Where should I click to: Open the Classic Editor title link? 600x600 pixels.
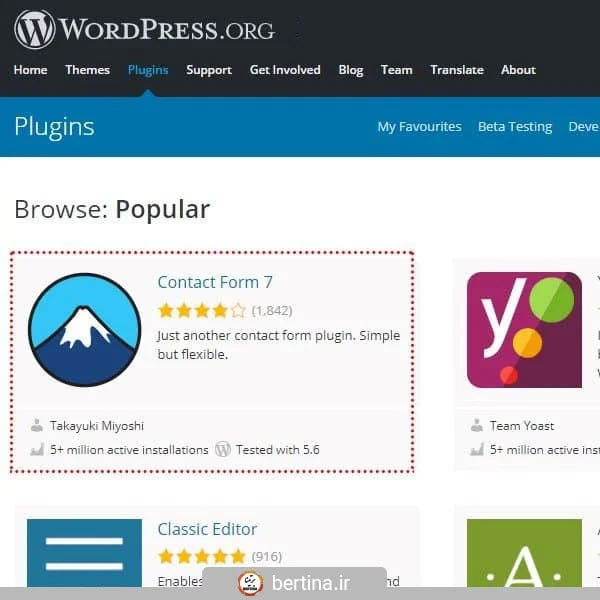(x=207, y=529)
